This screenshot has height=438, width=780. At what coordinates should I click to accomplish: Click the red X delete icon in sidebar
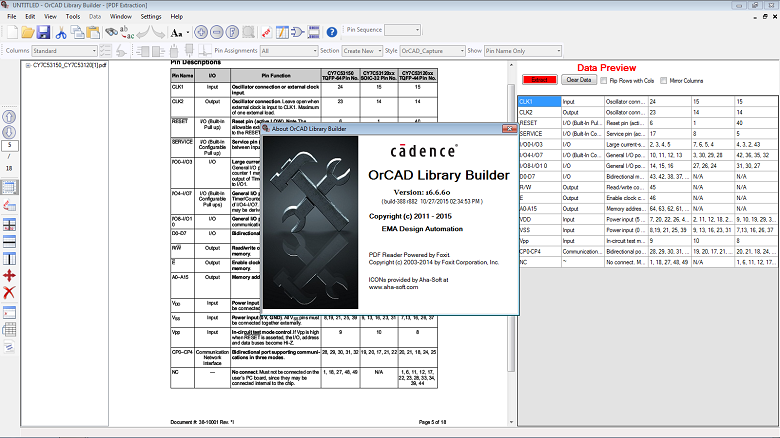(9, 292)
